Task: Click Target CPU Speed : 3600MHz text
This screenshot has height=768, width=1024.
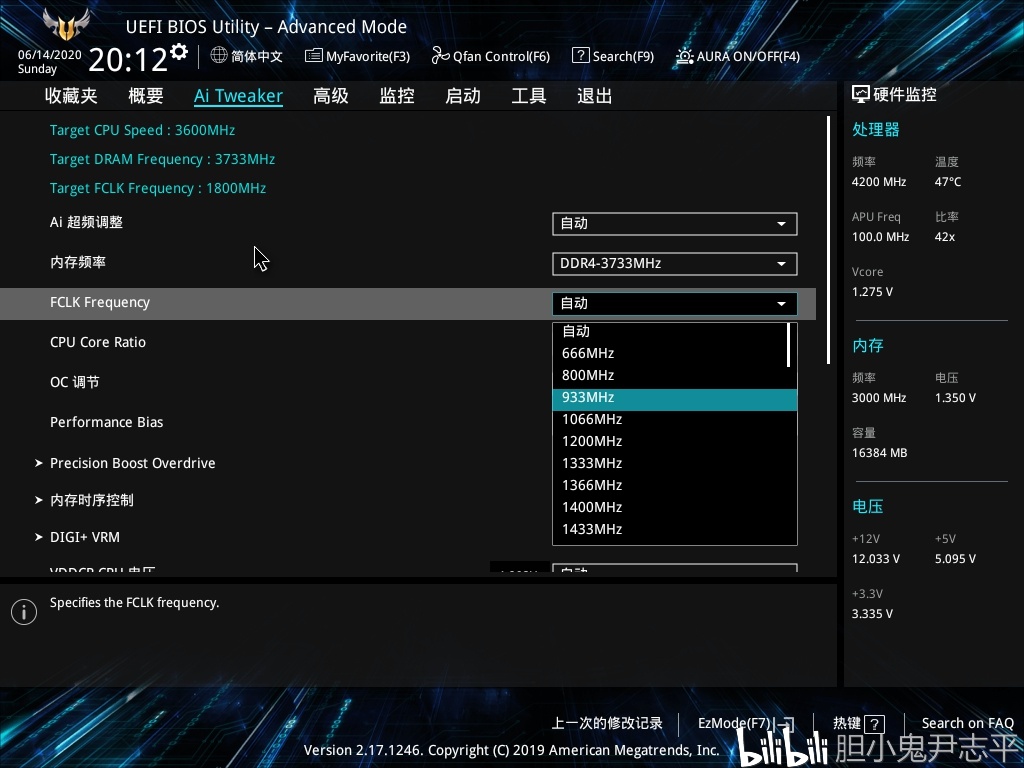Action: 142,130
